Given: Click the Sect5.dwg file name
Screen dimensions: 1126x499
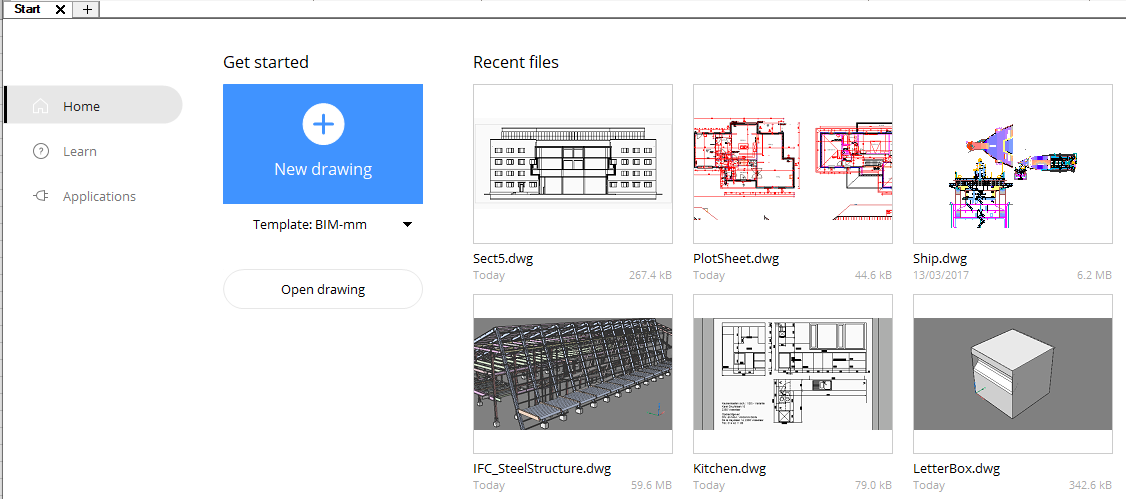Looking at the screenshot, I should (503, 258).
